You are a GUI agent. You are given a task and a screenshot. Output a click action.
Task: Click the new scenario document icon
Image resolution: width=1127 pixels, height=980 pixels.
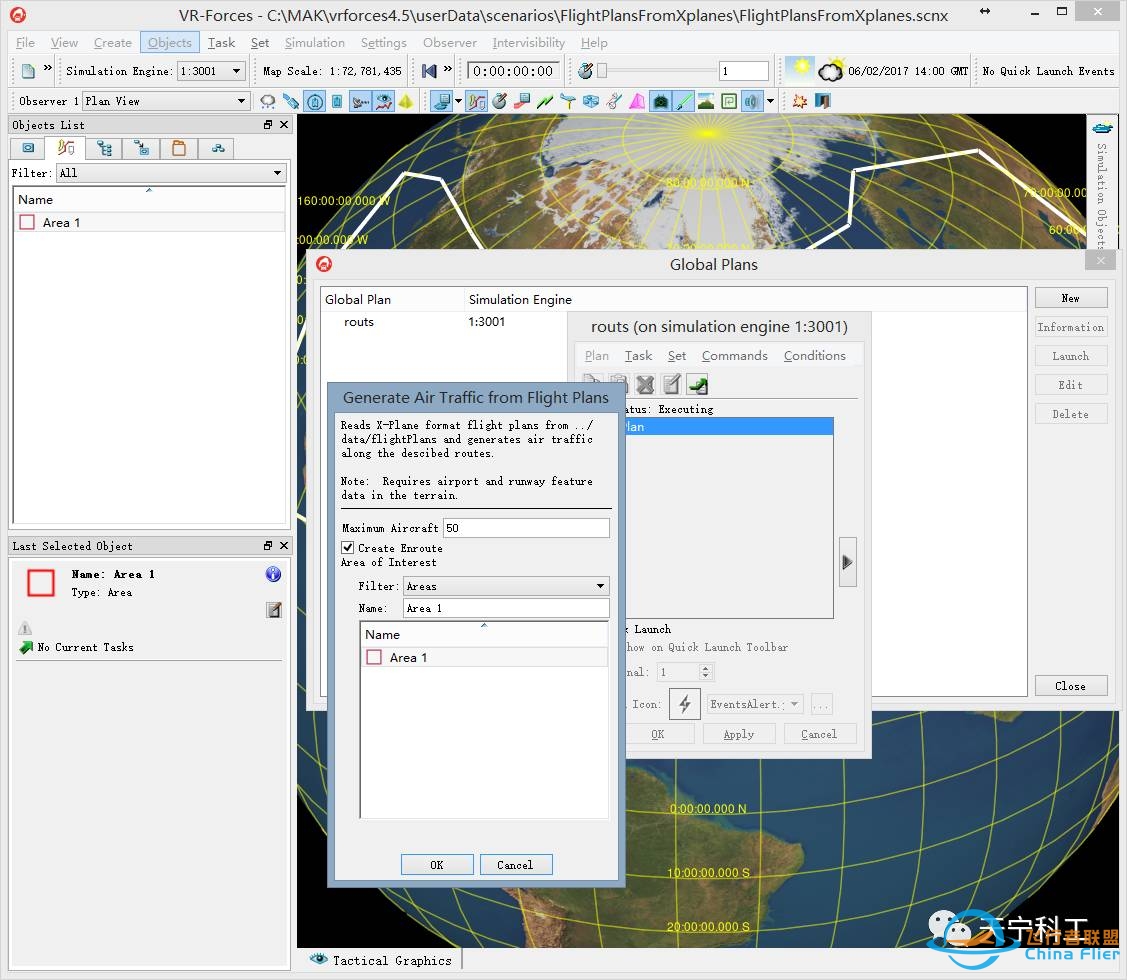pos(28,71)
